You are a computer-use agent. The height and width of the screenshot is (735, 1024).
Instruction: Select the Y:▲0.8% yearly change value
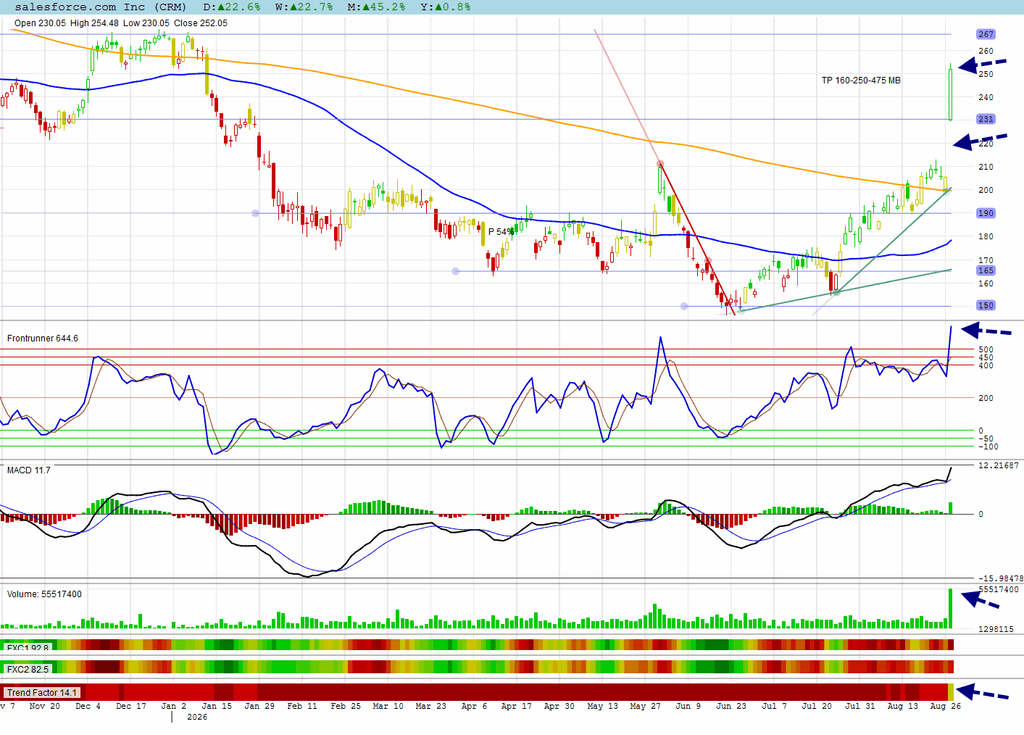(x=444, y=7)
